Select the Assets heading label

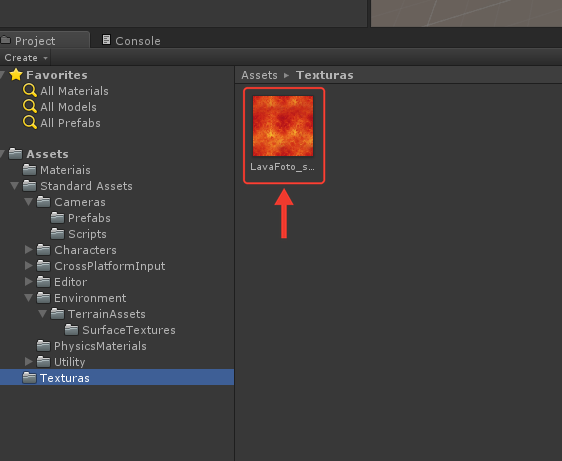[47, 154]
